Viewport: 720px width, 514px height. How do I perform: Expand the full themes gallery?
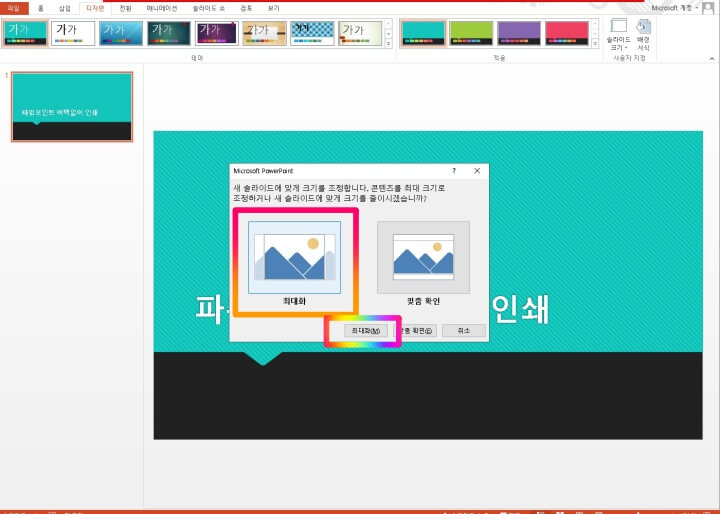389,44
